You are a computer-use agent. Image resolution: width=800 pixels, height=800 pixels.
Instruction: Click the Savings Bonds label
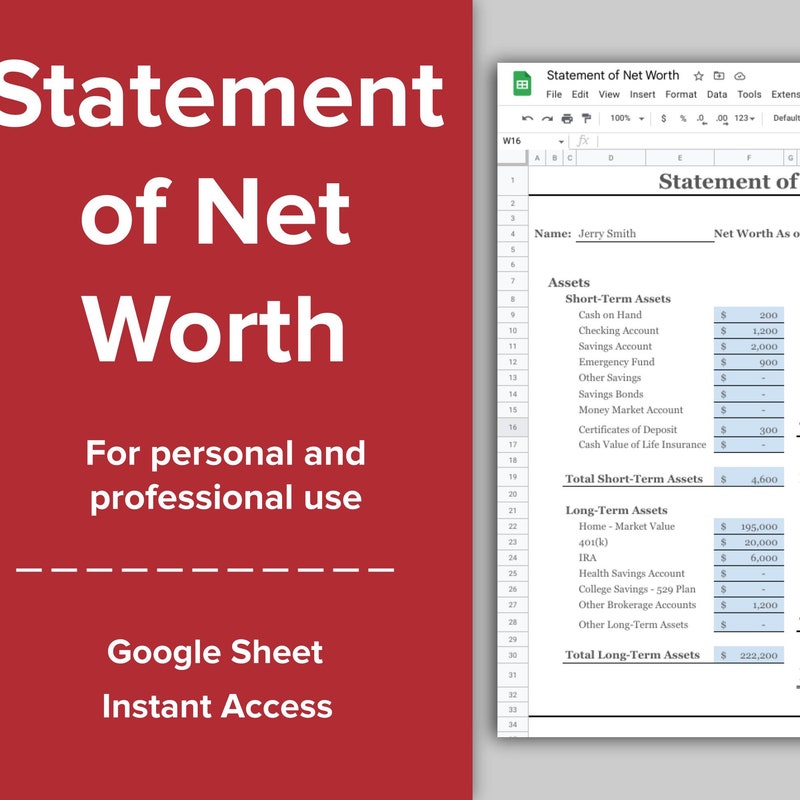click(x=611, y=394)
